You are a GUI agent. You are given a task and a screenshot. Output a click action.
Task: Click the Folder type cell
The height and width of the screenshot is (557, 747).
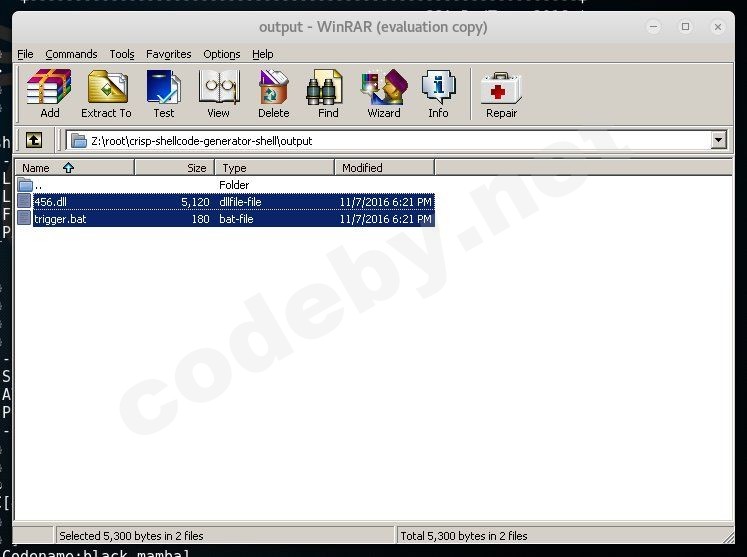[x=234, y=185]
